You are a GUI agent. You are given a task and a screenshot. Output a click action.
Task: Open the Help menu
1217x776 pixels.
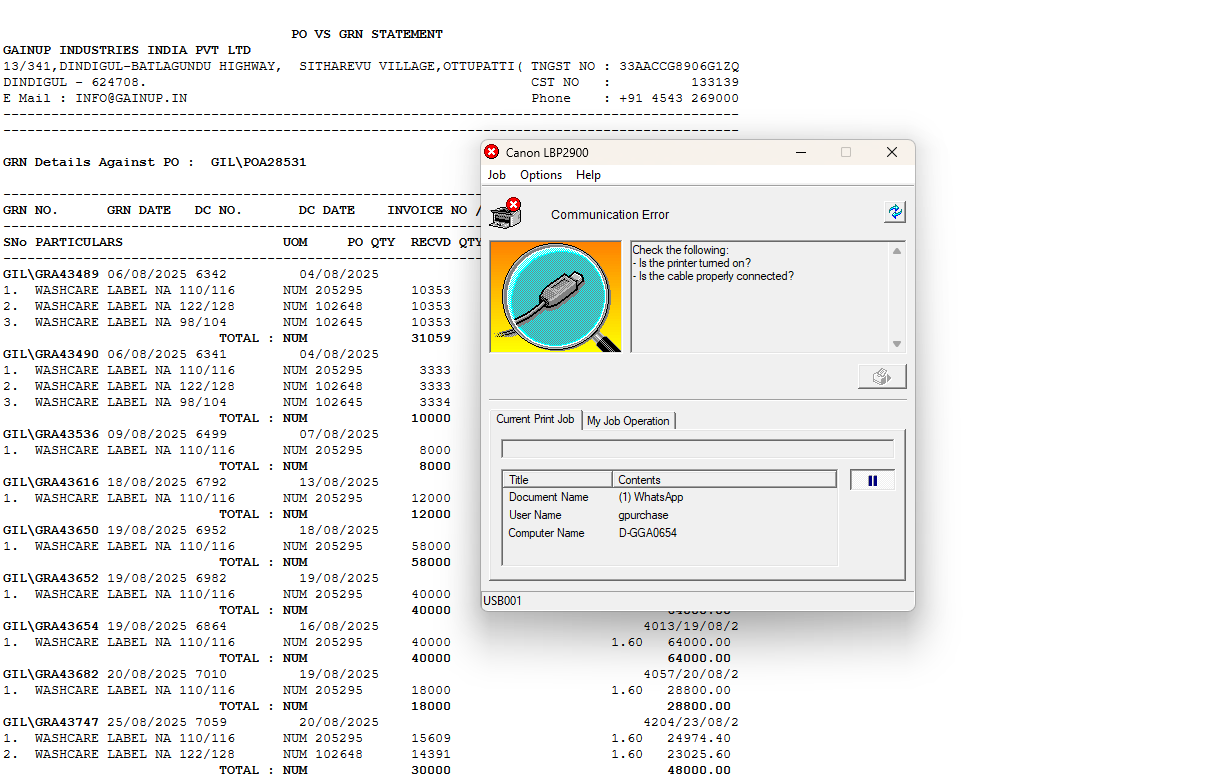[588, 175]
